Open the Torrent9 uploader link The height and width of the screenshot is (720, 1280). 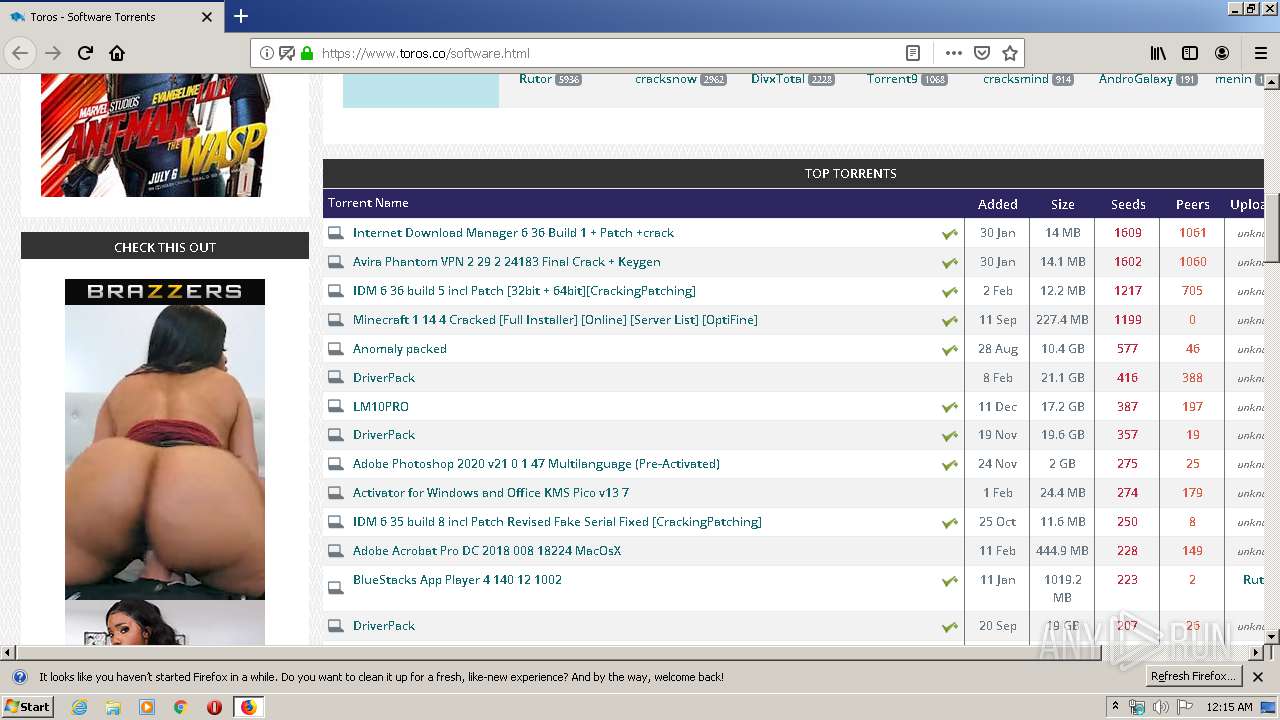pyautogui.click(x=892, y=79)
